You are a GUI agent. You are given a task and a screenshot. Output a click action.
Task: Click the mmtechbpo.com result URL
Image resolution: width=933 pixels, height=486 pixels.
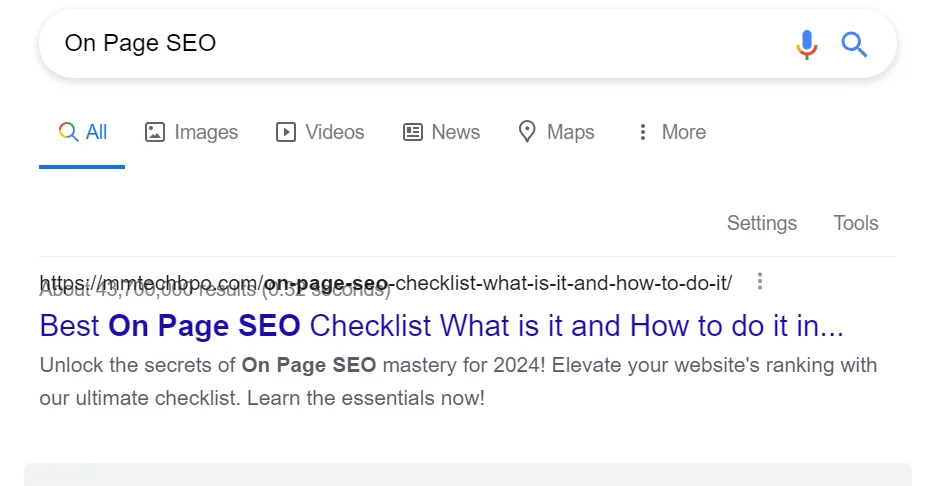click(x=386, y=283)
